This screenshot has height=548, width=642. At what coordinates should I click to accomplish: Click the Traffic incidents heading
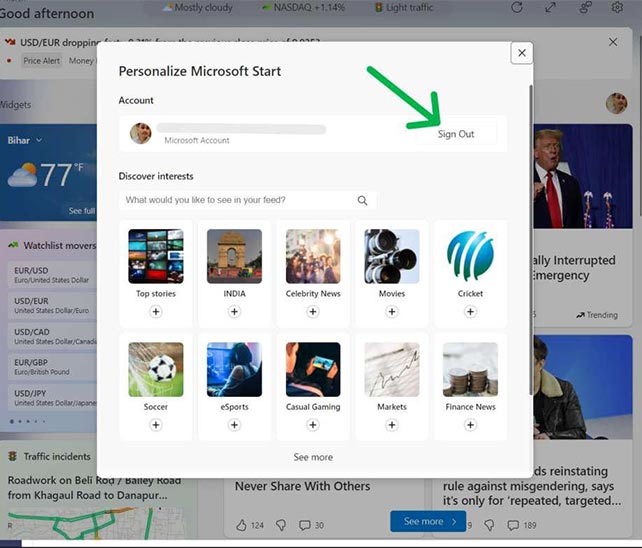click(x=57, y=456)
